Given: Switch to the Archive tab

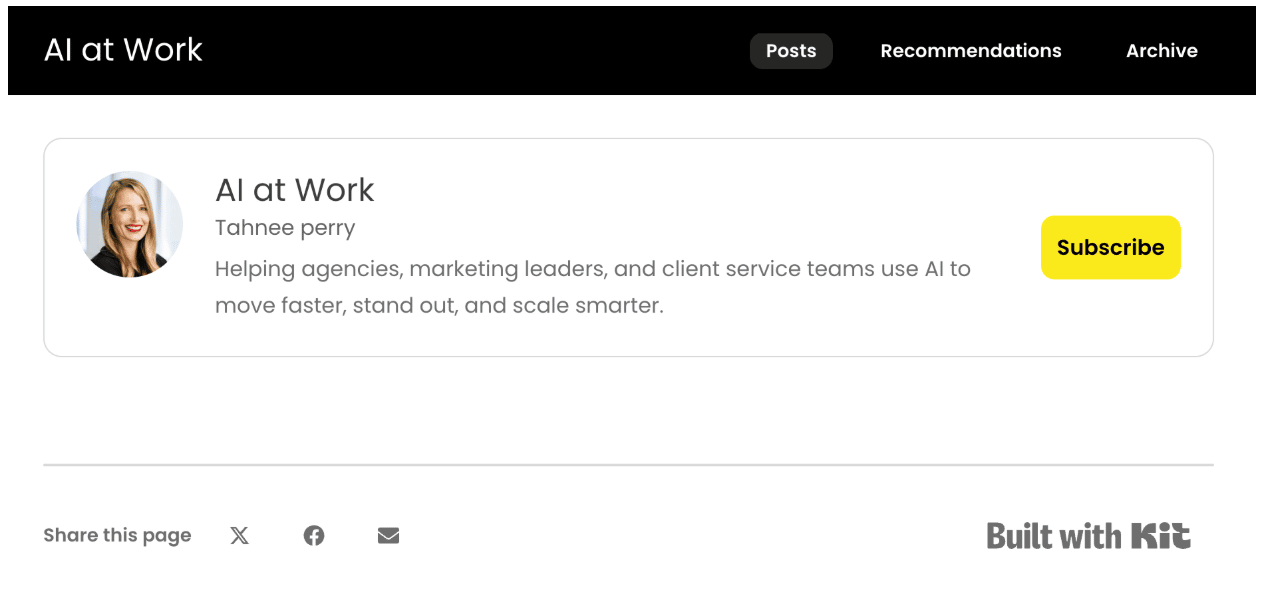Looking at the screenshot, I should pos(1161,51).
